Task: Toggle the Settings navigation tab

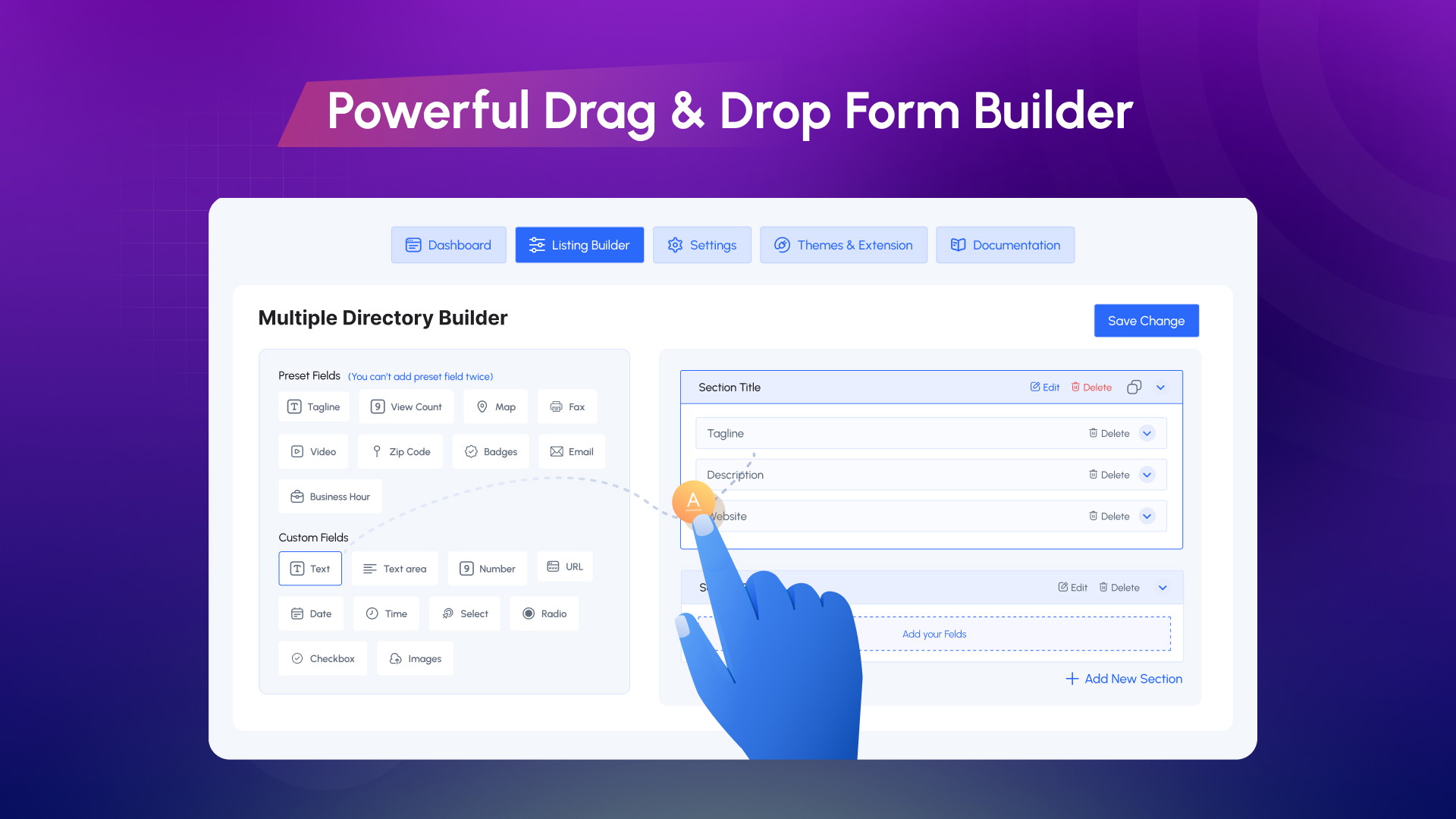Action: (x=702, y=244)
